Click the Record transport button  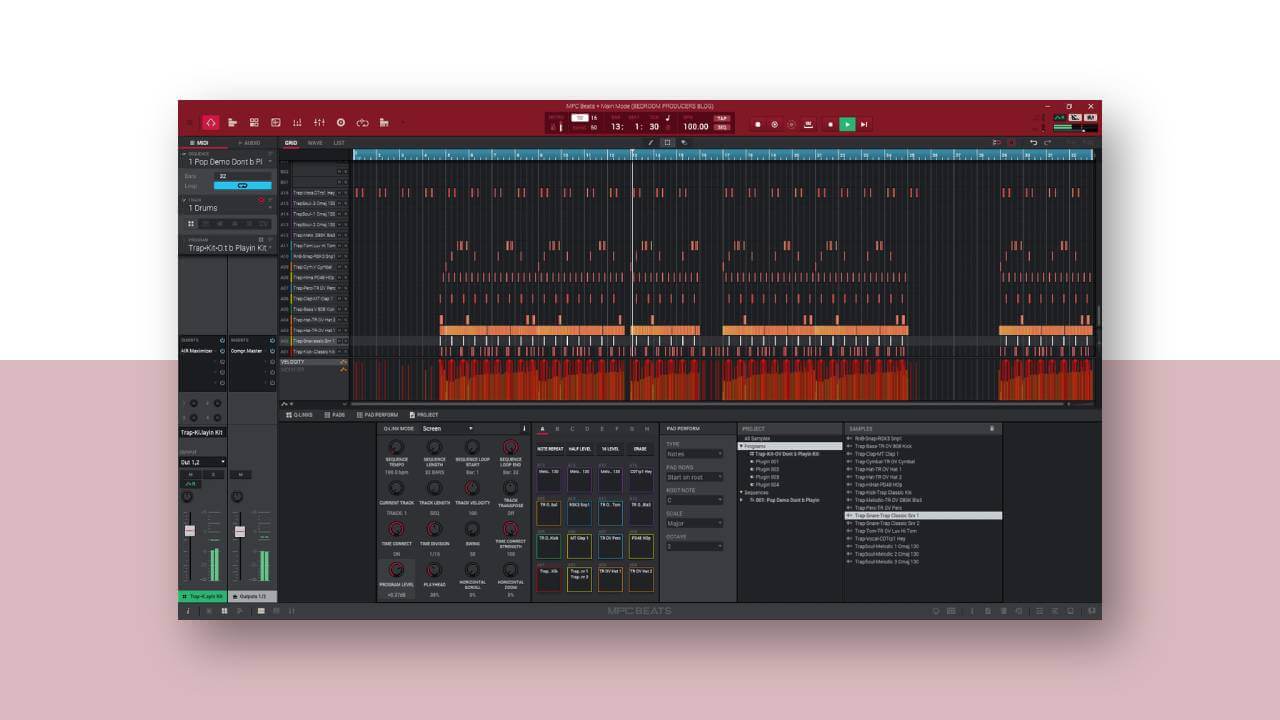pyautogui.click(x=757, y=124)
